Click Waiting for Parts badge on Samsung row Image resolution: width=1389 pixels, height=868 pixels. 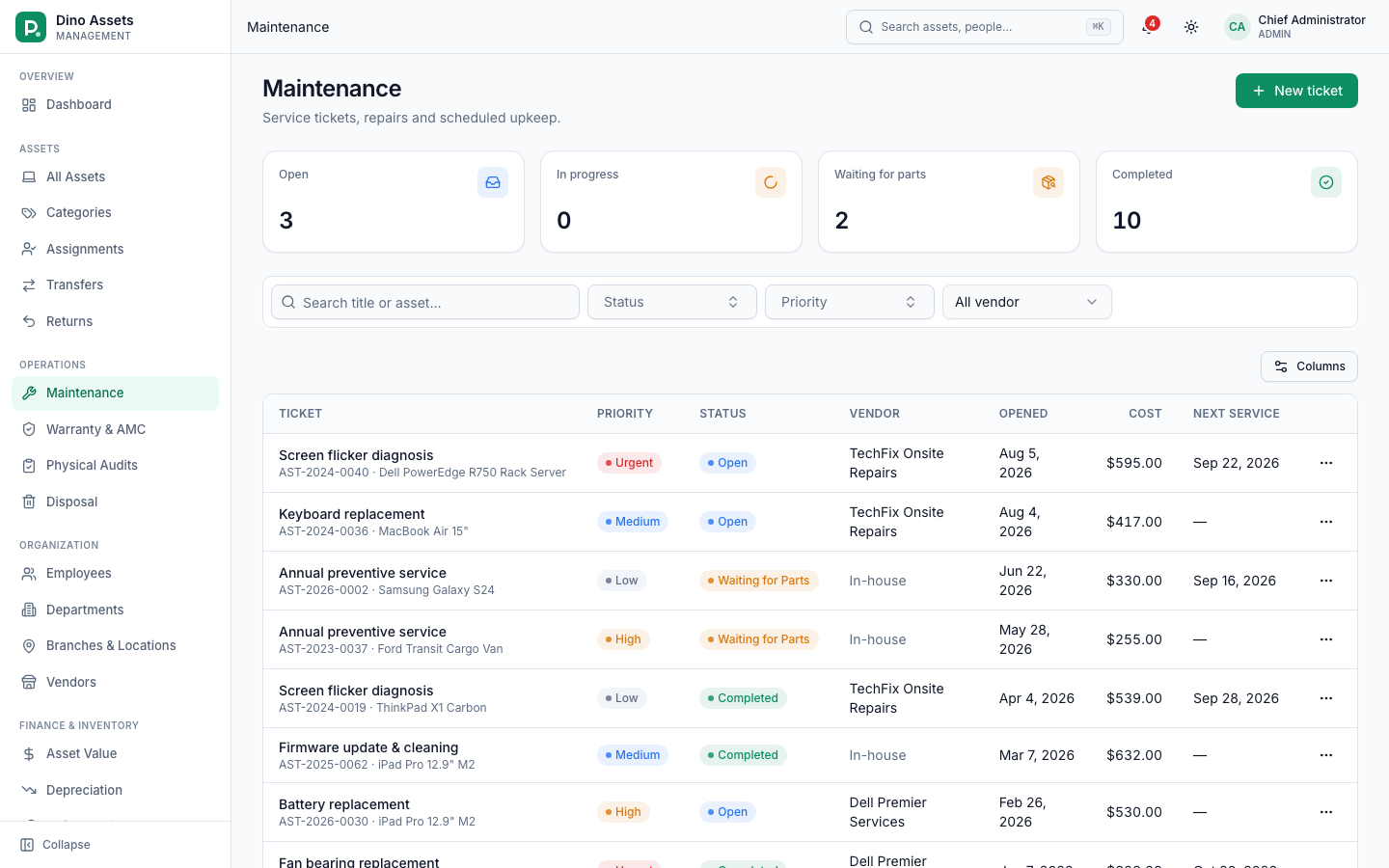pos(759,581)
